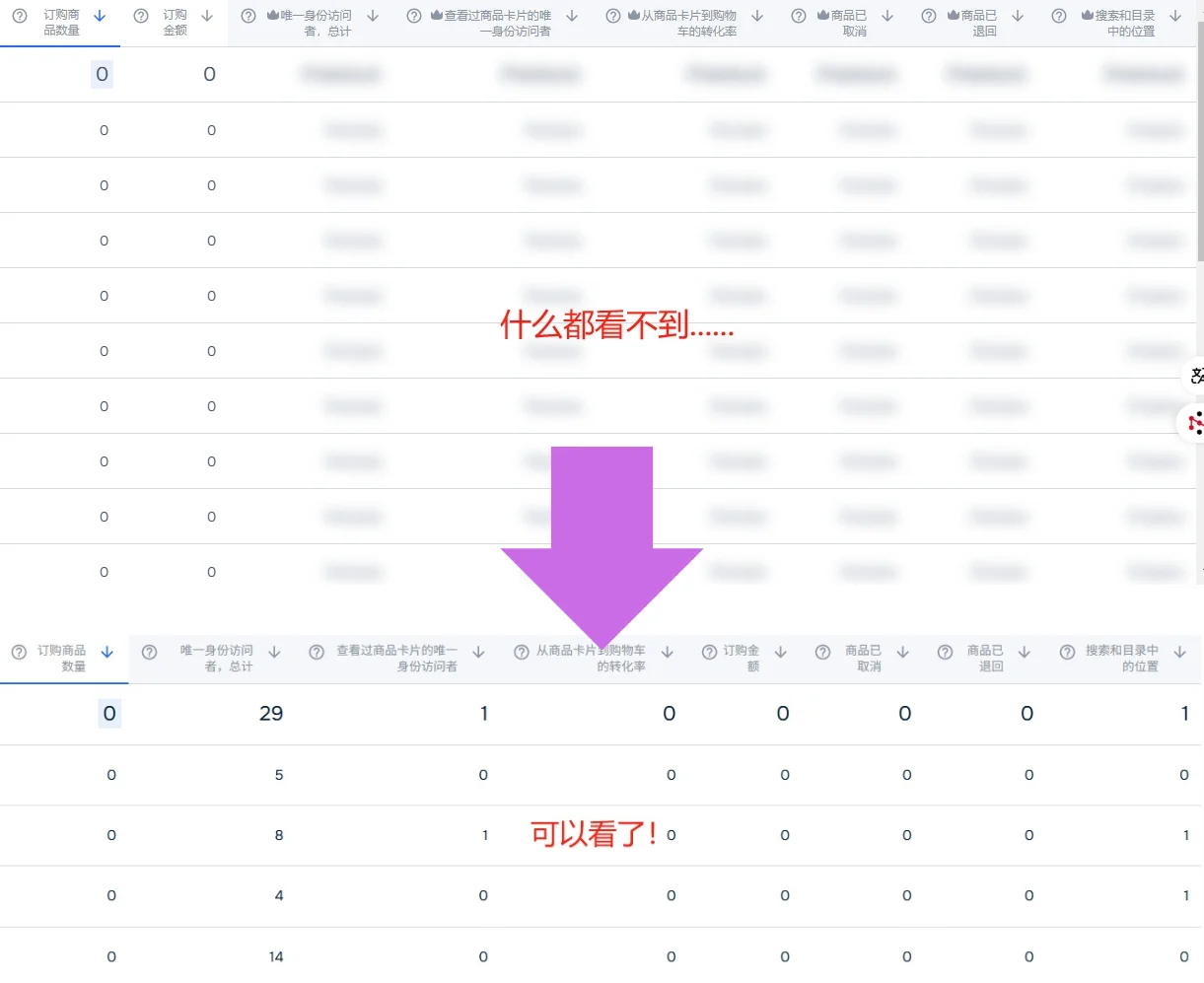Open help for 从商品卡片到购物车的转化率 in bottom table

(520, 653)
